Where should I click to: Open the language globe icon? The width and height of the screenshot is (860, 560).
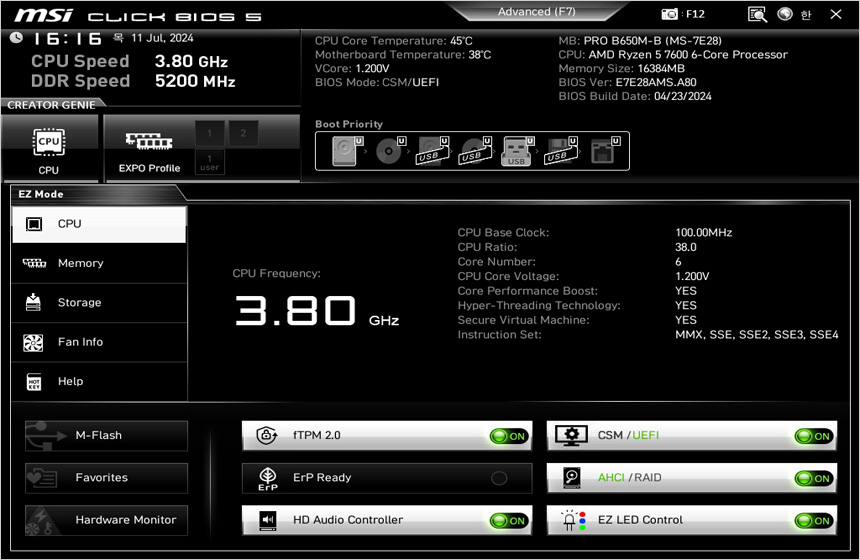tap(785, 14)
